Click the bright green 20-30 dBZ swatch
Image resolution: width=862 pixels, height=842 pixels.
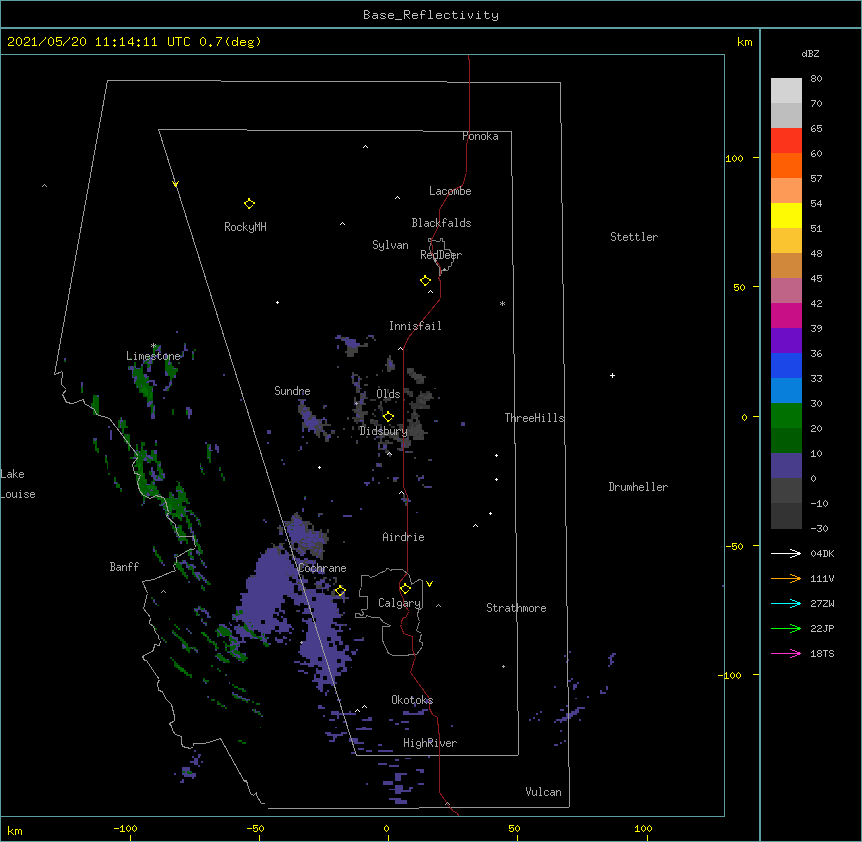(x=786, y=416)
